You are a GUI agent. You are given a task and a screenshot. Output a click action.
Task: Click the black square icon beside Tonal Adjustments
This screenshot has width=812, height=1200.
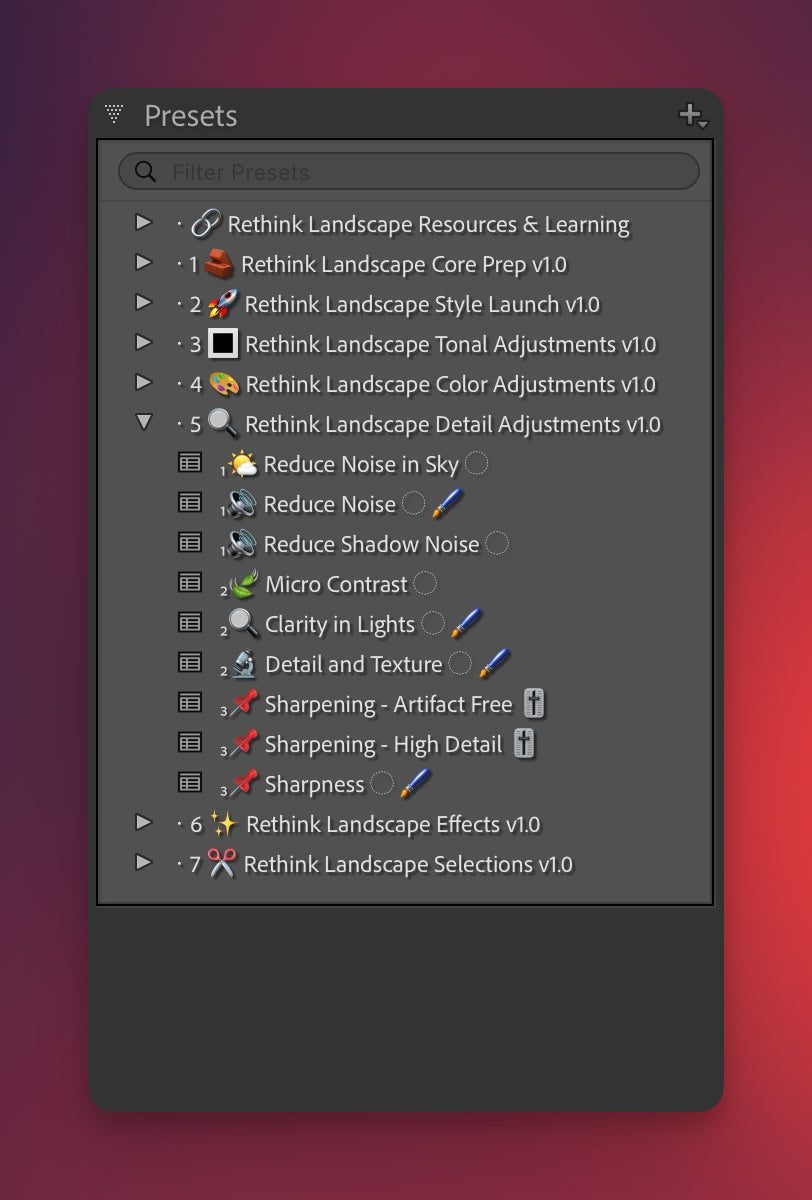click(223, 344)
